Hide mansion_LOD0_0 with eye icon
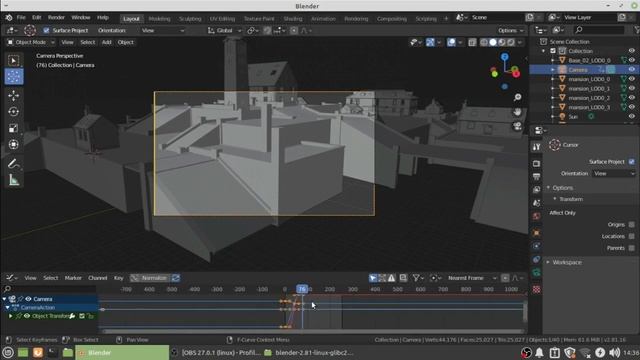Screen dimensions: 640x360 [631, 79]
